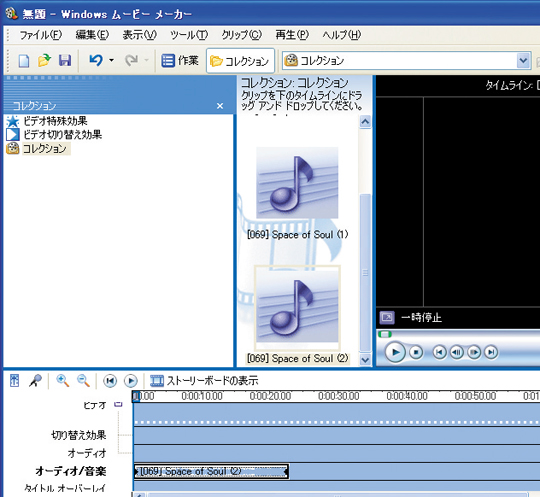The height and width of the screenshot is (497, 540).
Task: Open the ヘルプ(H) menu
Action: point(342,35)
